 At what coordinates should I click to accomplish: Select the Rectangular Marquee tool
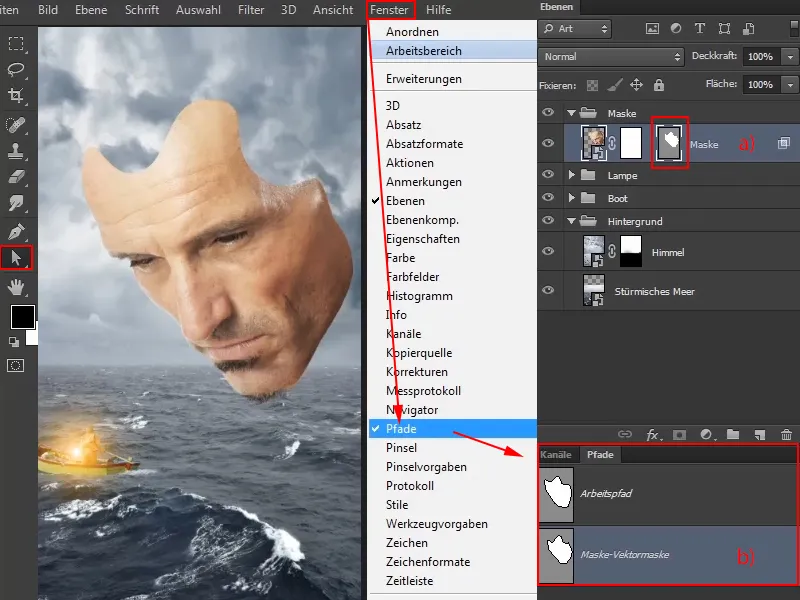point(16,43)
